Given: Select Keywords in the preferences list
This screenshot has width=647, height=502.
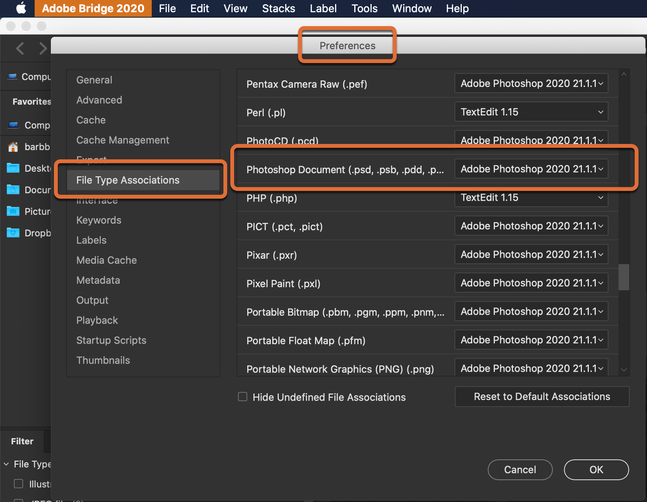Looking at the screenshot, I should (x=98, y=220).
